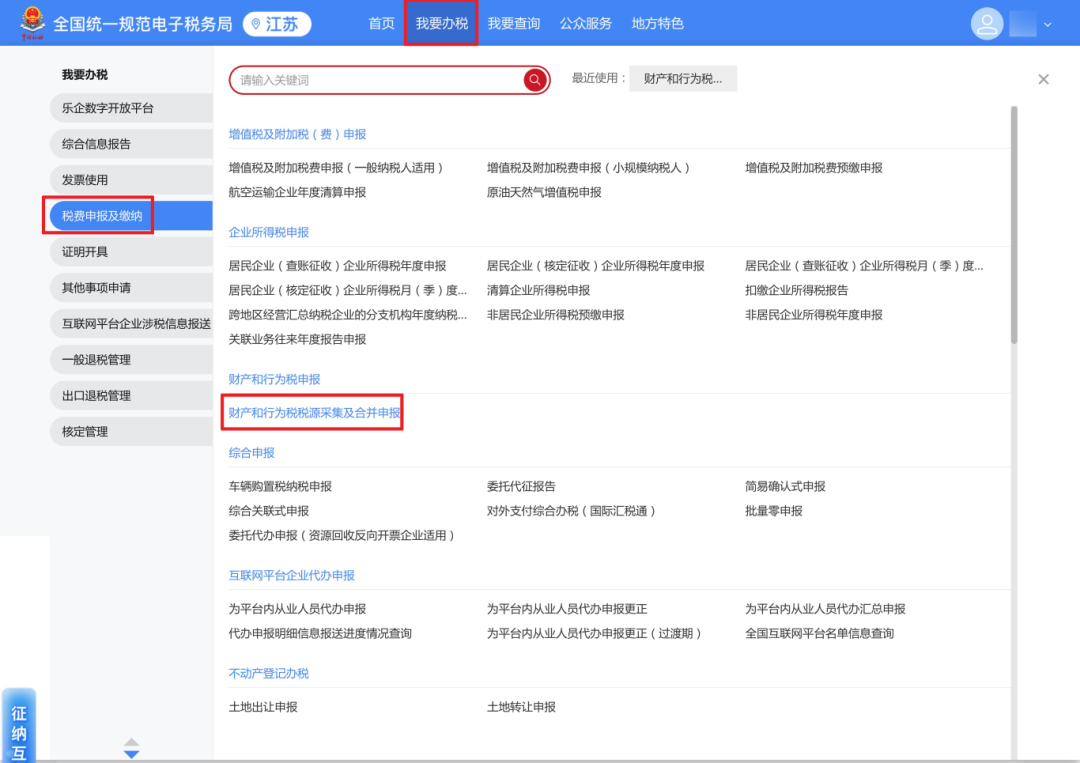Open 车辆购置税纳税申报
Screen dimensions: 1080x763
pos(280,486)
